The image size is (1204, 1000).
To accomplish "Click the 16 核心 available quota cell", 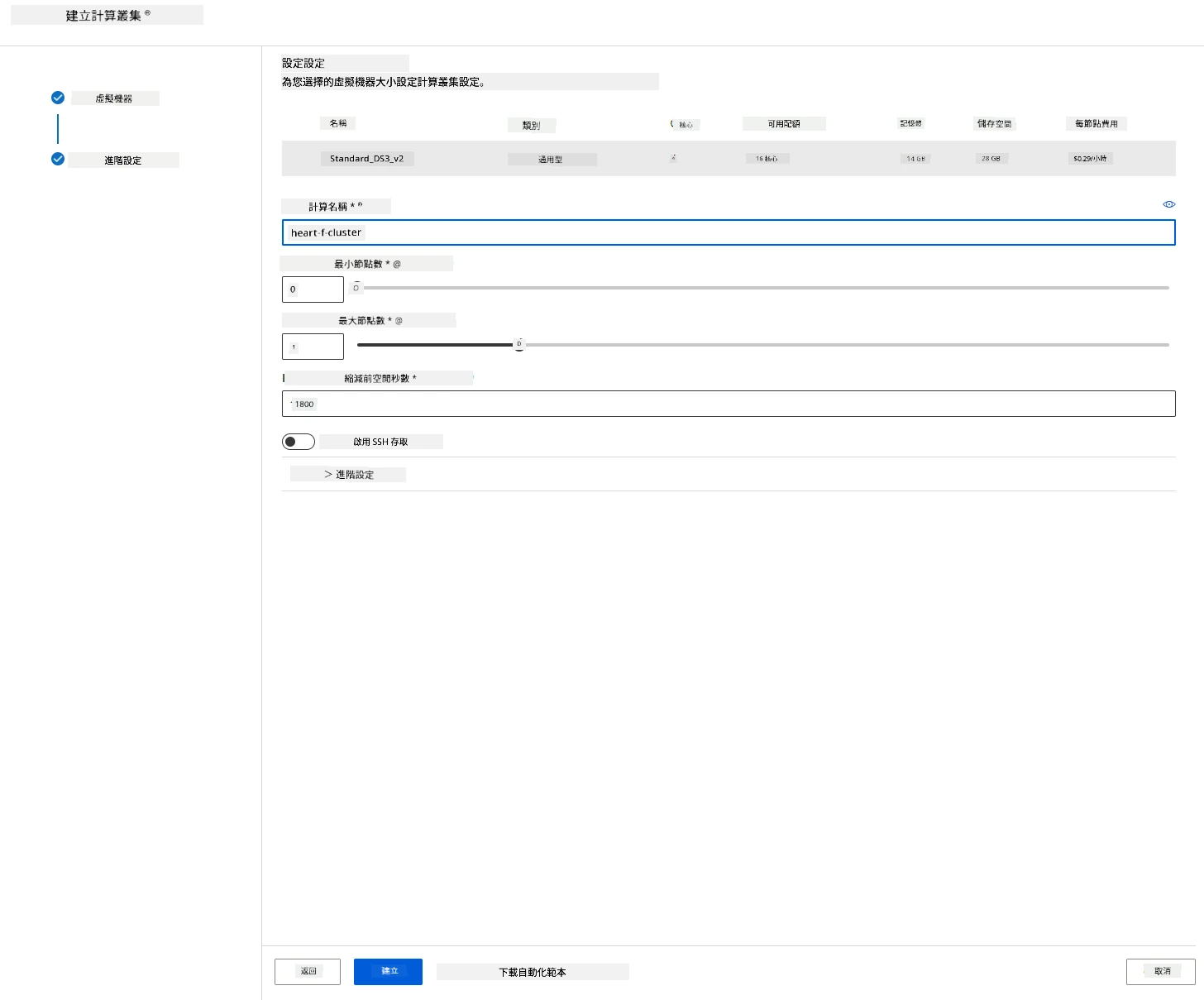I will (767, 159).
